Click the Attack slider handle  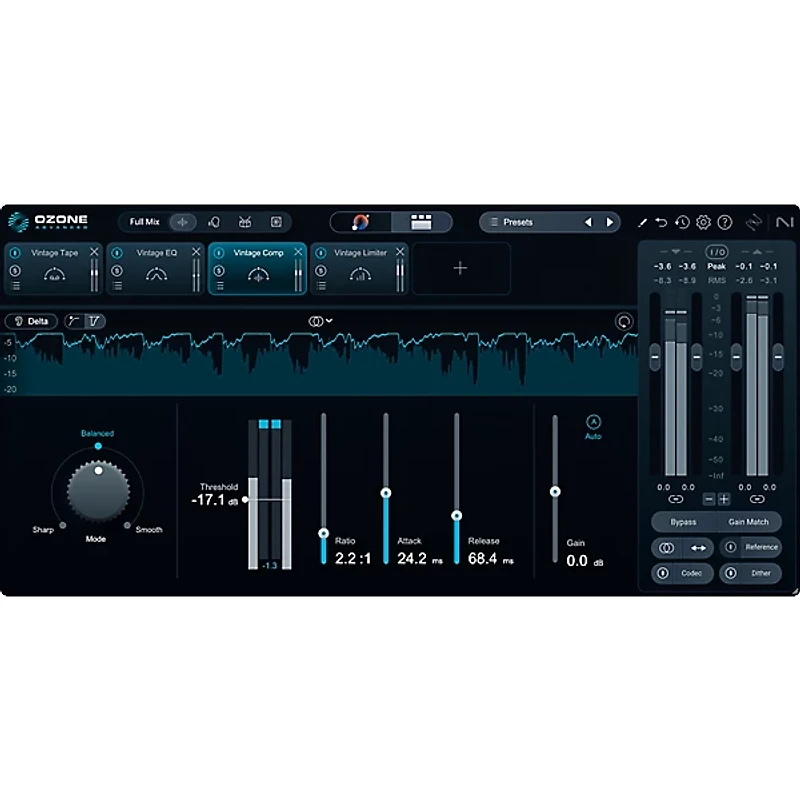tap(386, 493)
